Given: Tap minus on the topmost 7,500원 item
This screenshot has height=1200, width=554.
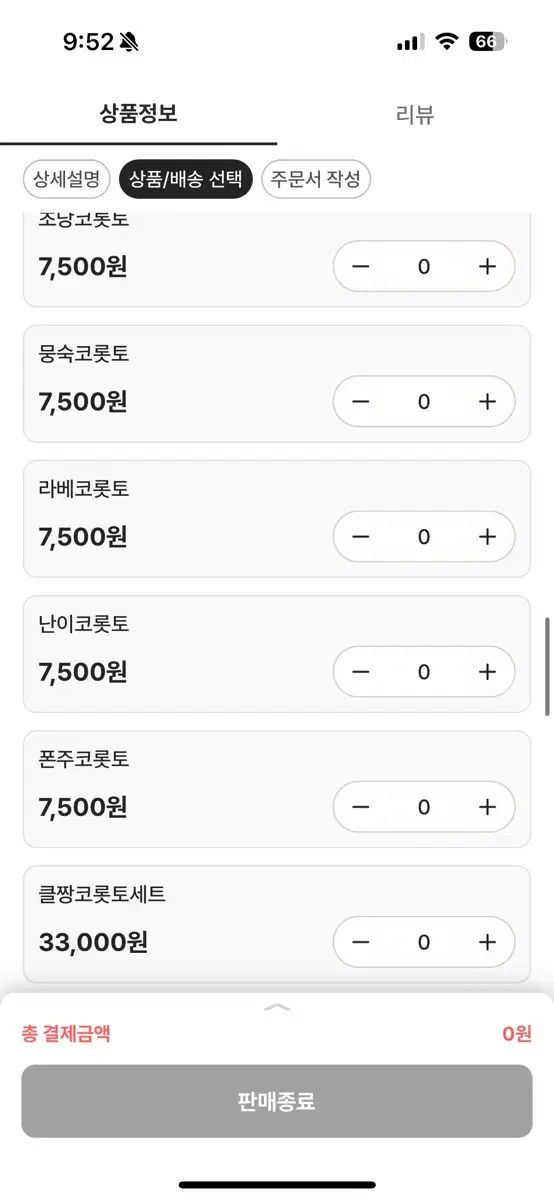Looking at the screenshot, I should (361, 267).
